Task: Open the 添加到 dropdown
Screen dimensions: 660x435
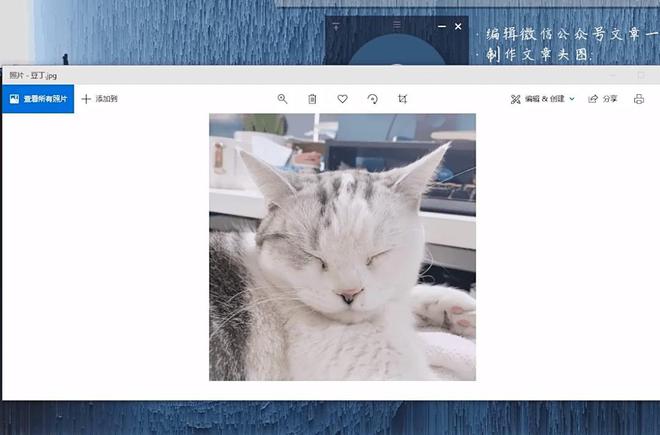Action: pos(99,99)
